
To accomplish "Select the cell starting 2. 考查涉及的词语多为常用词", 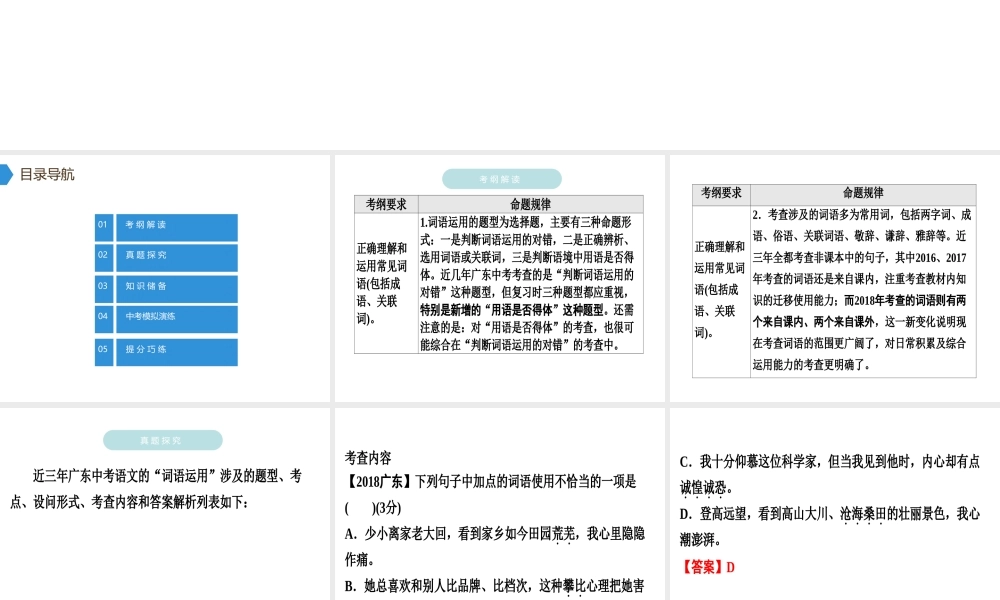I will [863, 290].
